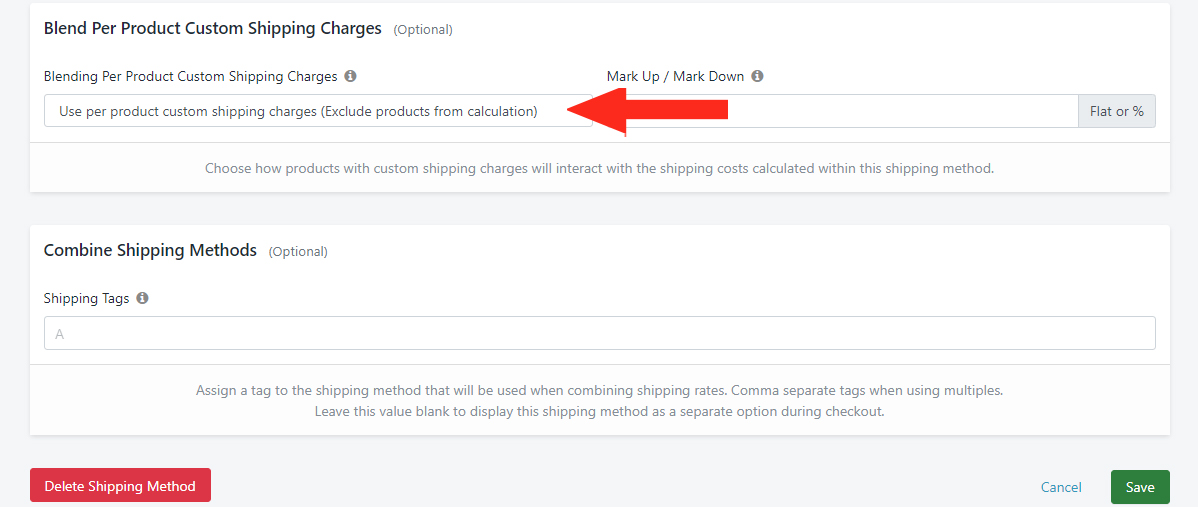Click the green Save button
Screen dimensions: 1198x507
tap(1140, 487)
